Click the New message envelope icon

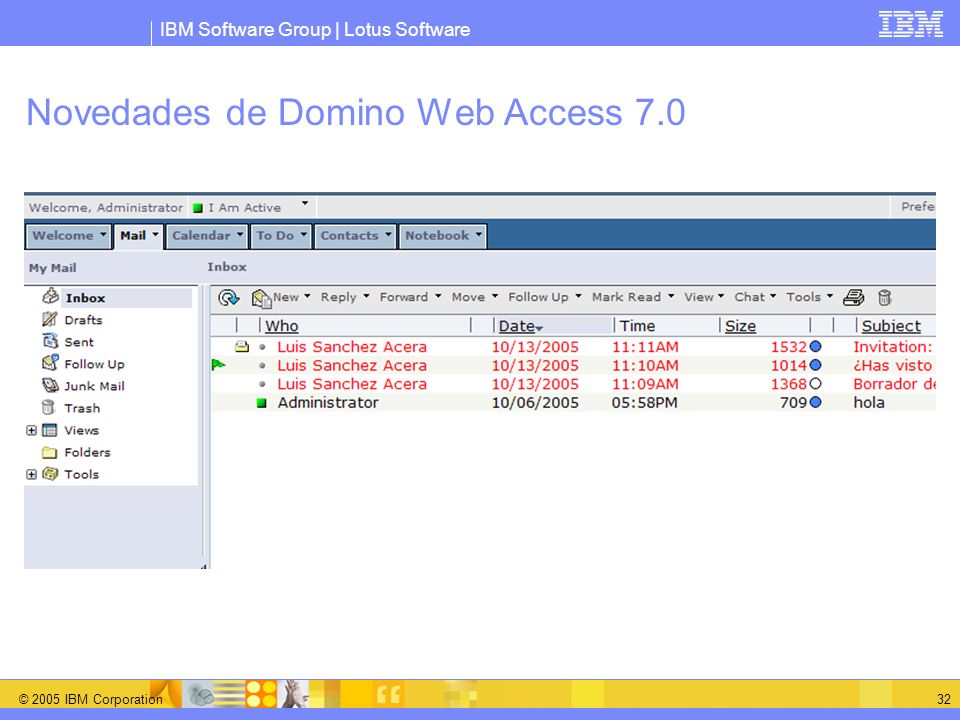click(x=261, y=299)
